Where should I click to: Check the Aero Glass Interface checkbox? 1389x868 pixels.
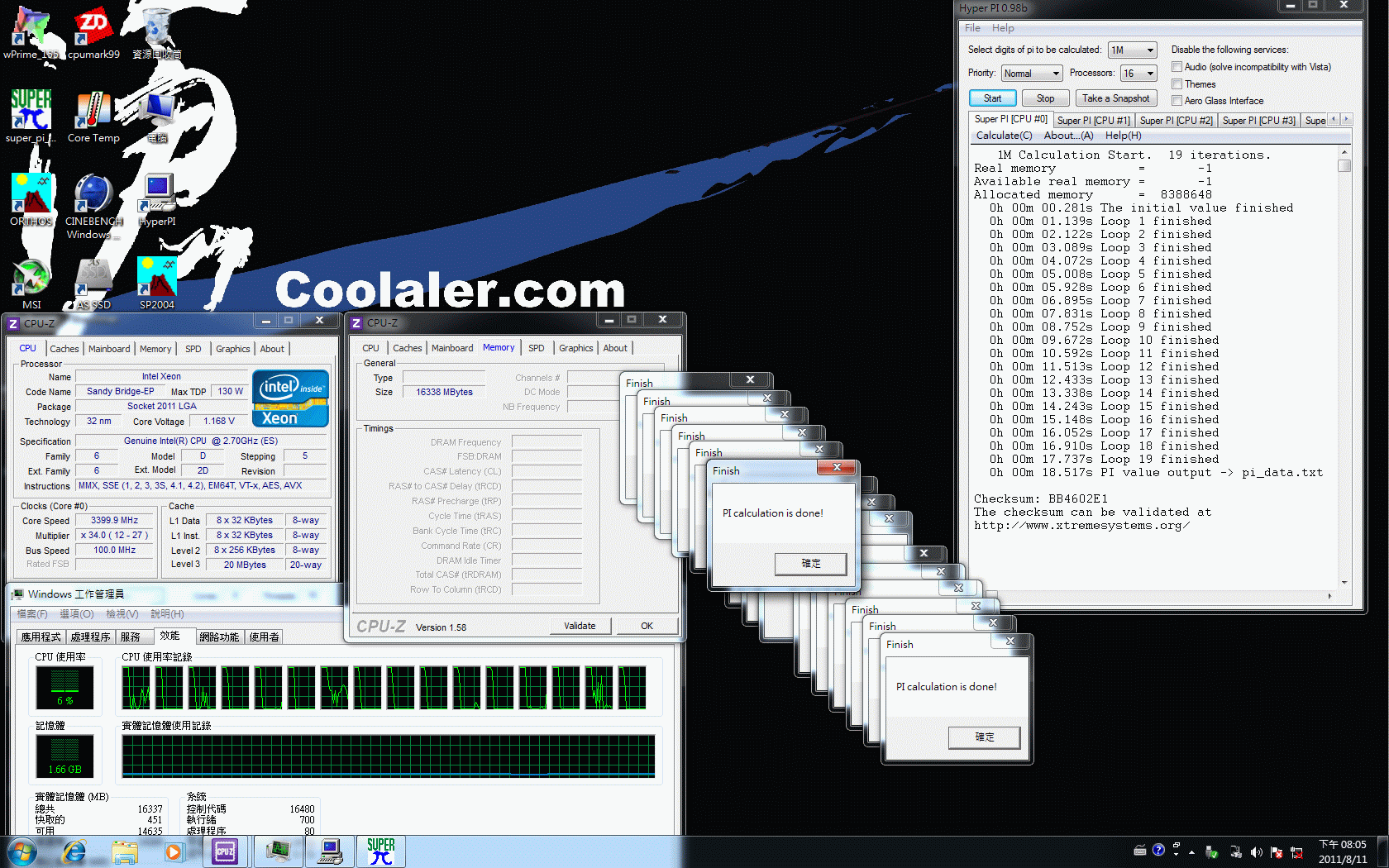(1177, 101)
